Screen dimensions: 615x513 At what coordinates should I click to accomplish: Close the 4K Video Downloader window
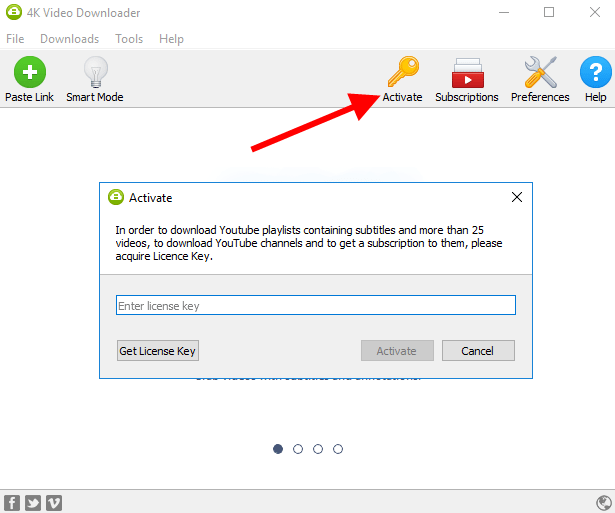click(x=595, y=12)
